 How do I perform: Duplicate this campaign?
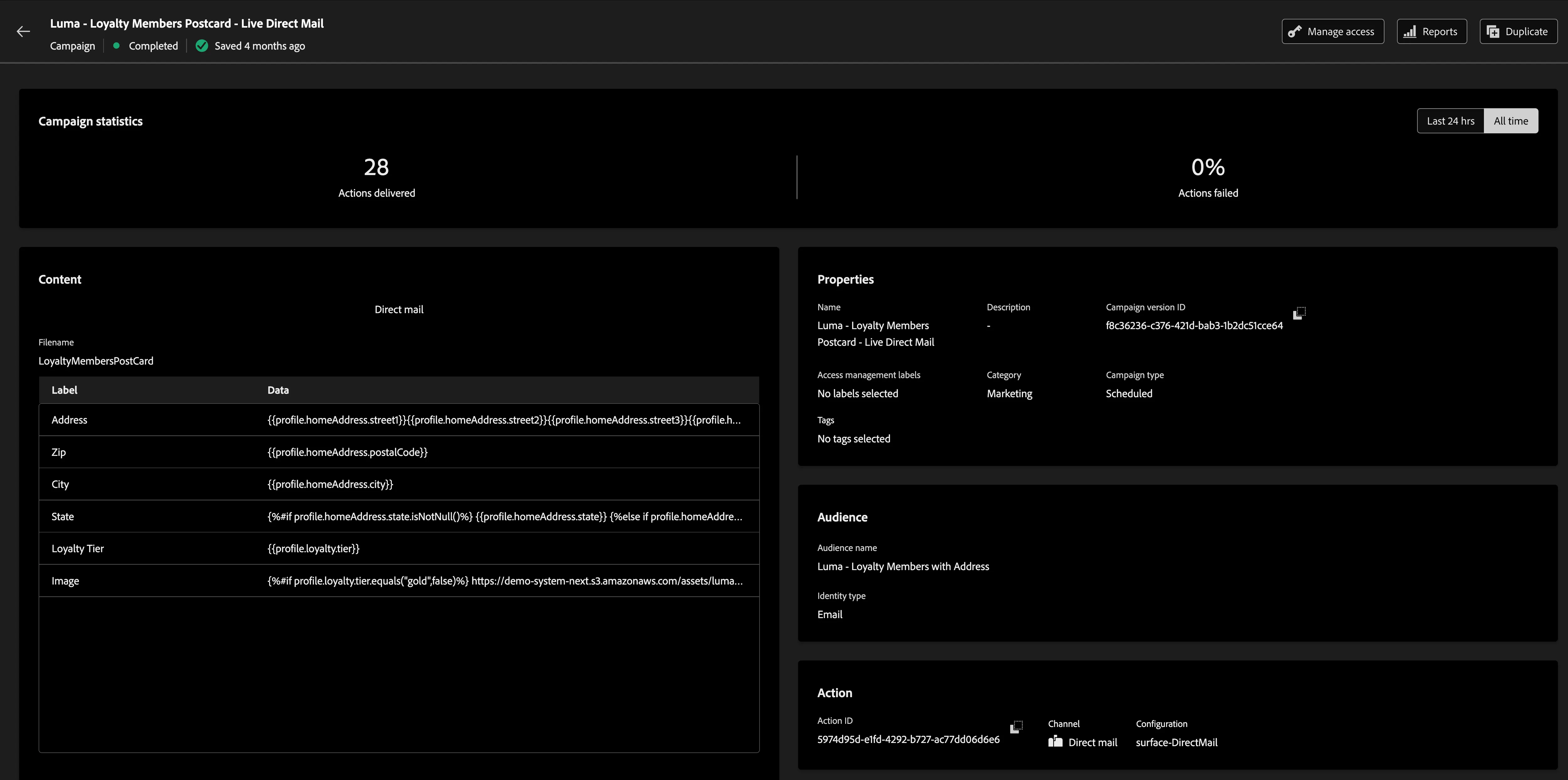tap(1518, 32)
